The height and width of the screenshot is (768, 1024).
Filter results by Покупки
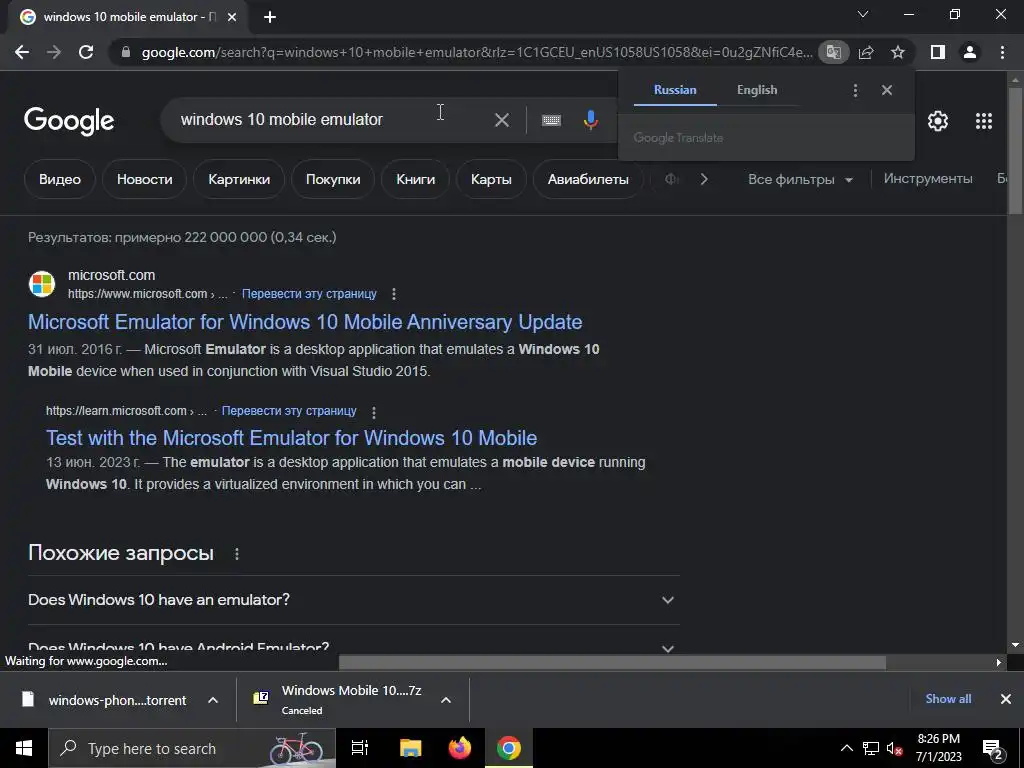[x=333, y=179]
